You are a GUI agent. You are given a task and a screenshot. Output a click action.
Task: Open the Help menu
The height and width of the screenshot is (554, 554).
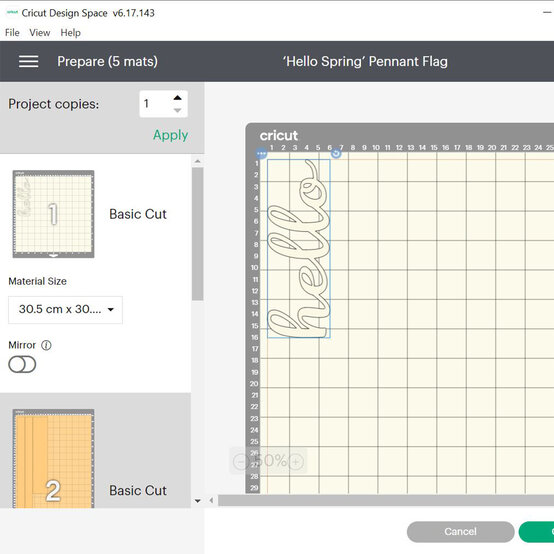(70, 33)
